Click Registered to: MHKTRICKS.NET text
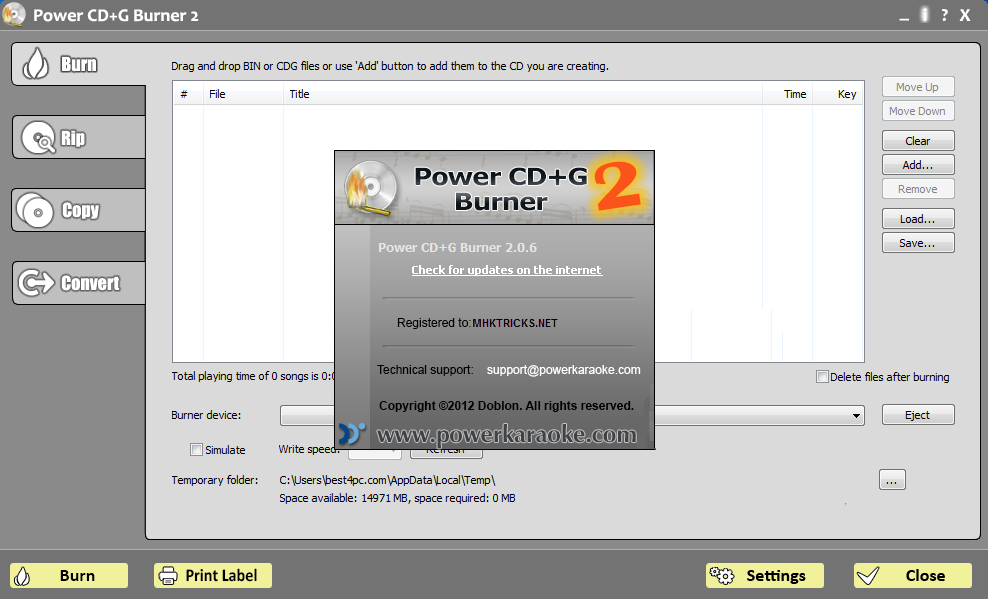 (x=477, y=323)
